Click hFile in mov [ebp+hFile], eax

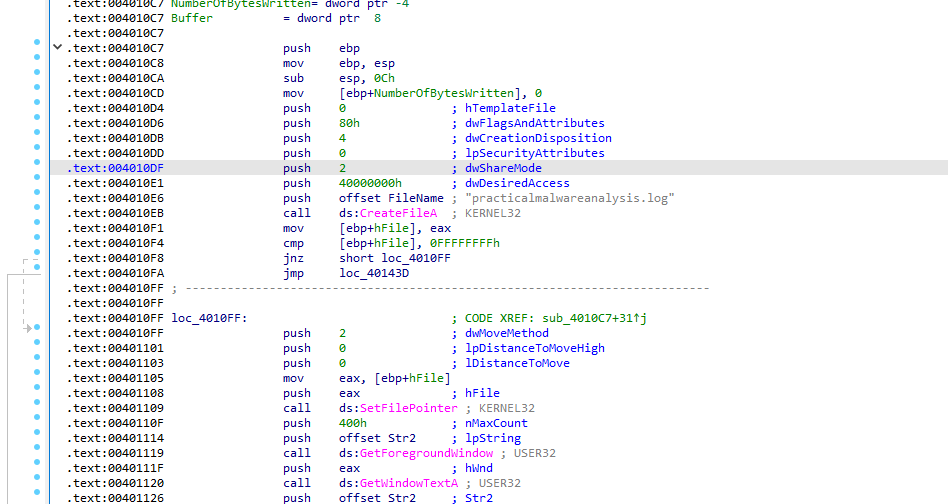click(391, 228)
